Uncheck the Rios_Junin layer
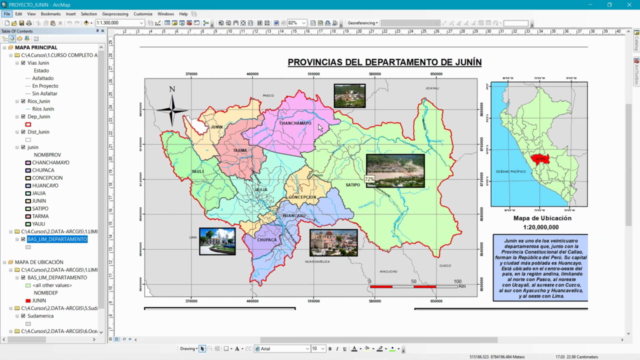Image resolution: width=640 pixels, height=360 pixels. (23, 101)
